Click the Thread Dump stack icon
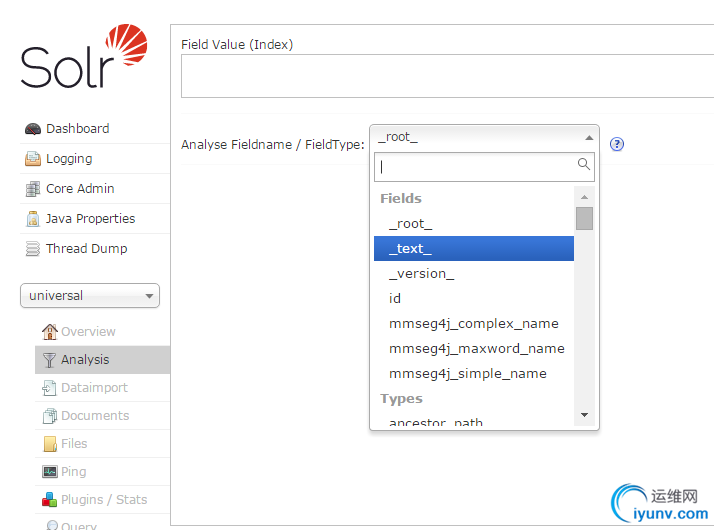Screen dimensions: 714x530 pyautogui.click(x=33, y=249)
